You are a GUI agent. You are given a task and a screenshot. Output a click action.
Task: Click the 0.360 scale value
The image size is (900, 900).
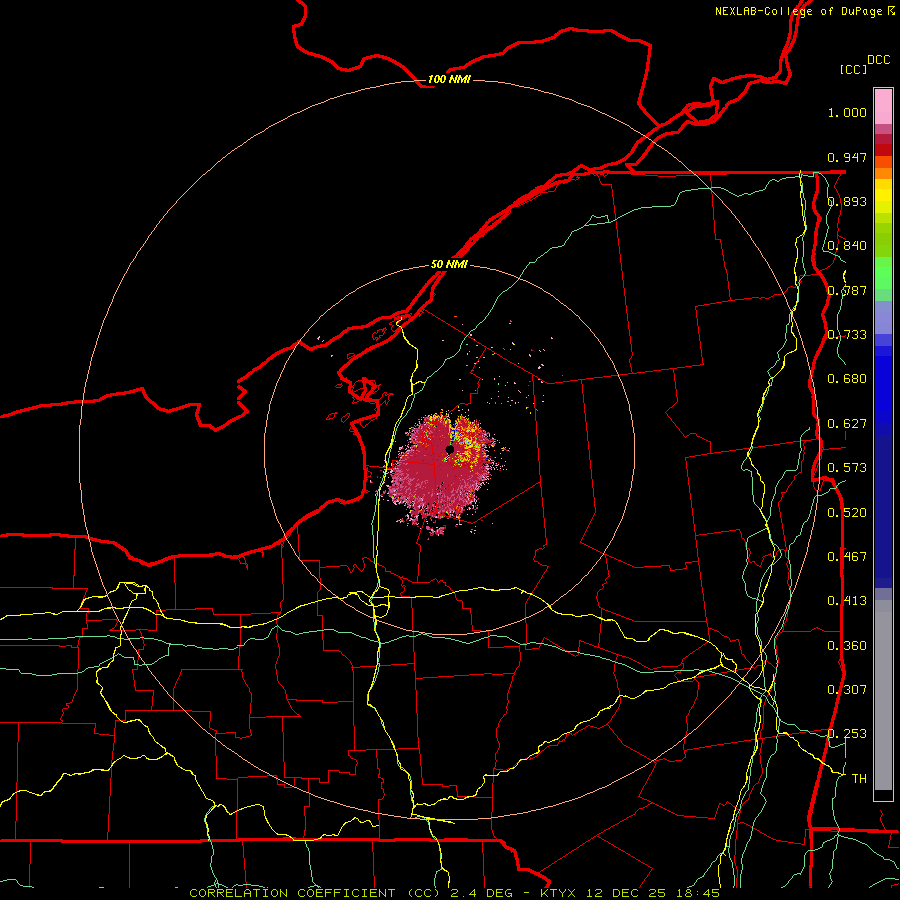847,645
